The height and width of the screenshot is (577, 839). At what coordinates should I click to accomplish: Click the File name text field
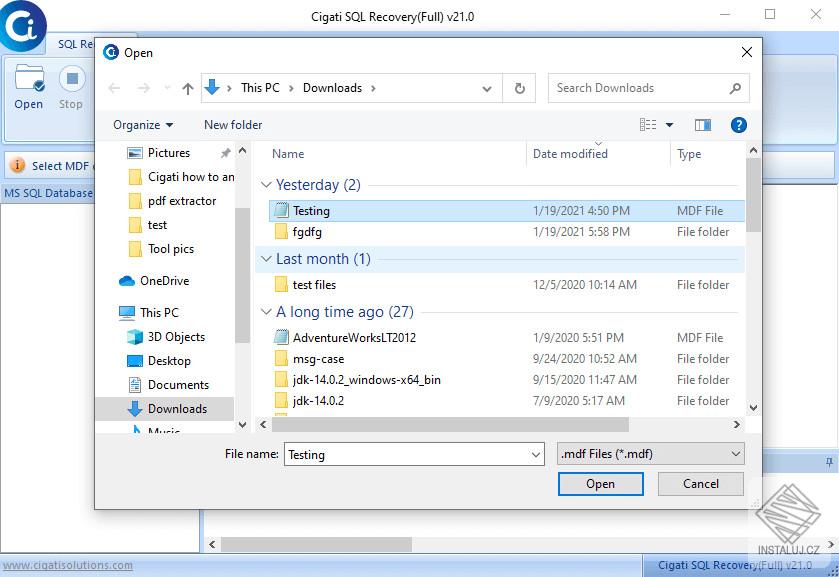coord(407,454)
